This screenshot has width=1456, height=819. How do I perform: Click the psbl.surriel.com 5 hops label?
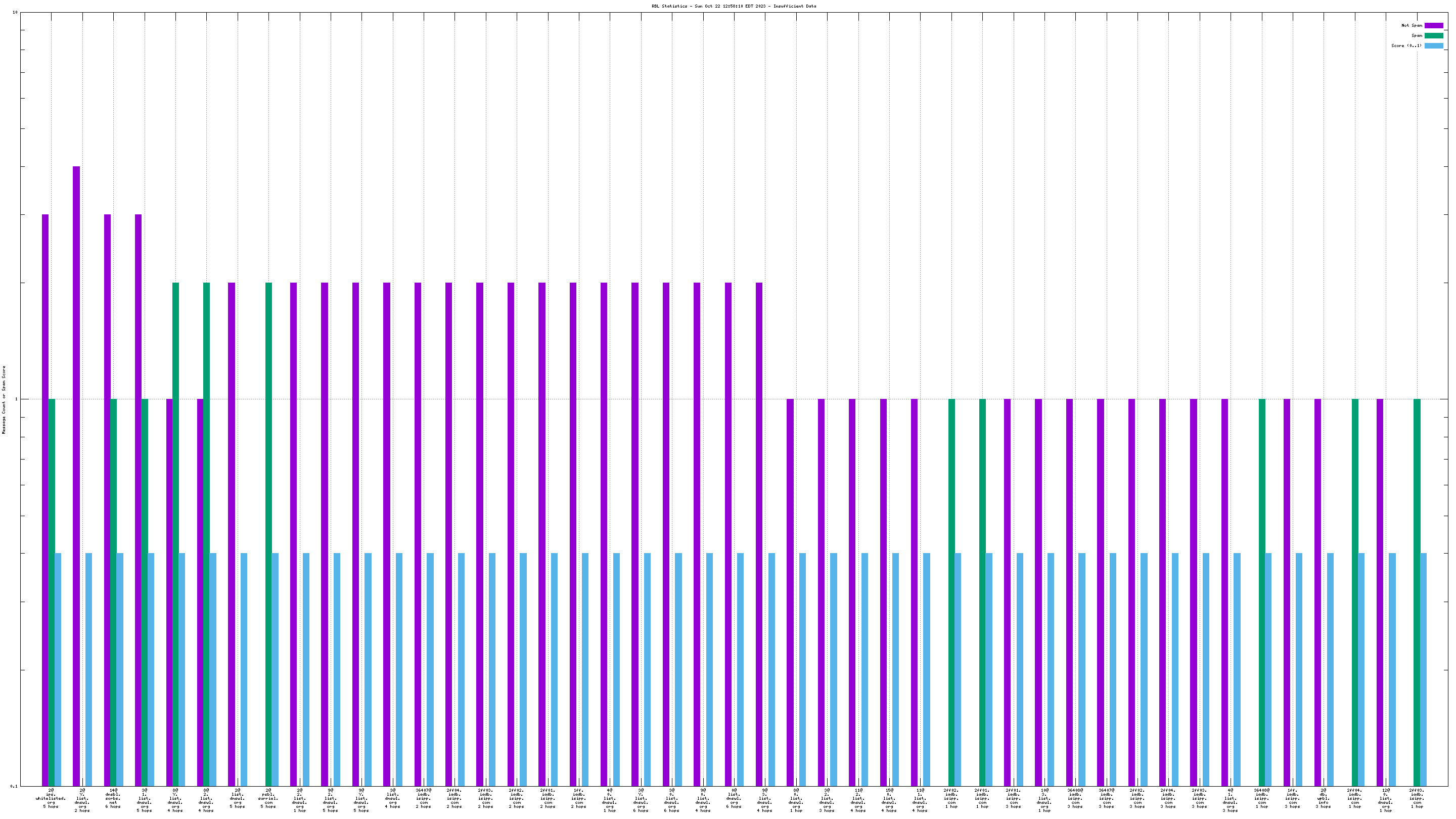(x=268, y=798)
